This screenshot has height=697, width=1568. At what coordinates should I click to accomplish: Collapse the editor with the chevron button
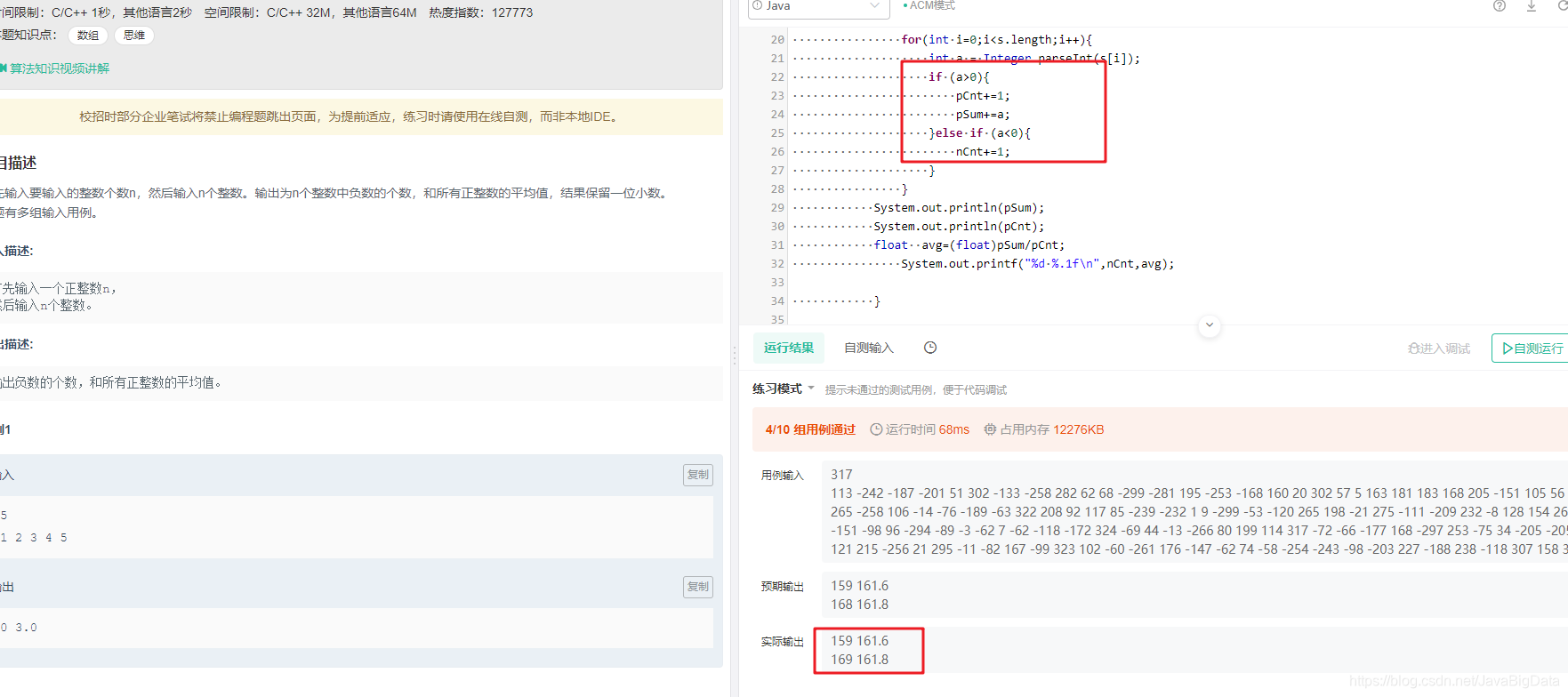(x=1209, y=325)
